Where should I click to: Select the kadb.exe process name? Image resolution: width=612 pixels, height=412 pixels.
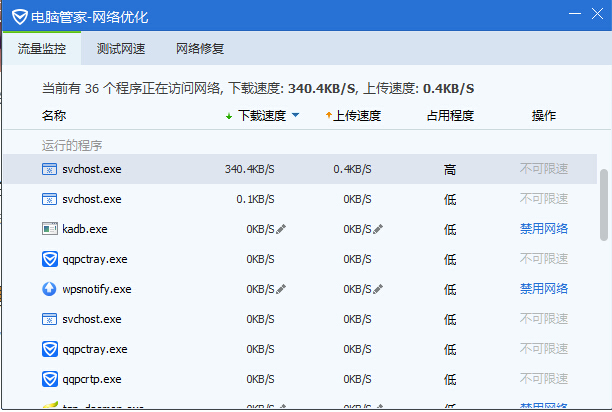point(85,229)
